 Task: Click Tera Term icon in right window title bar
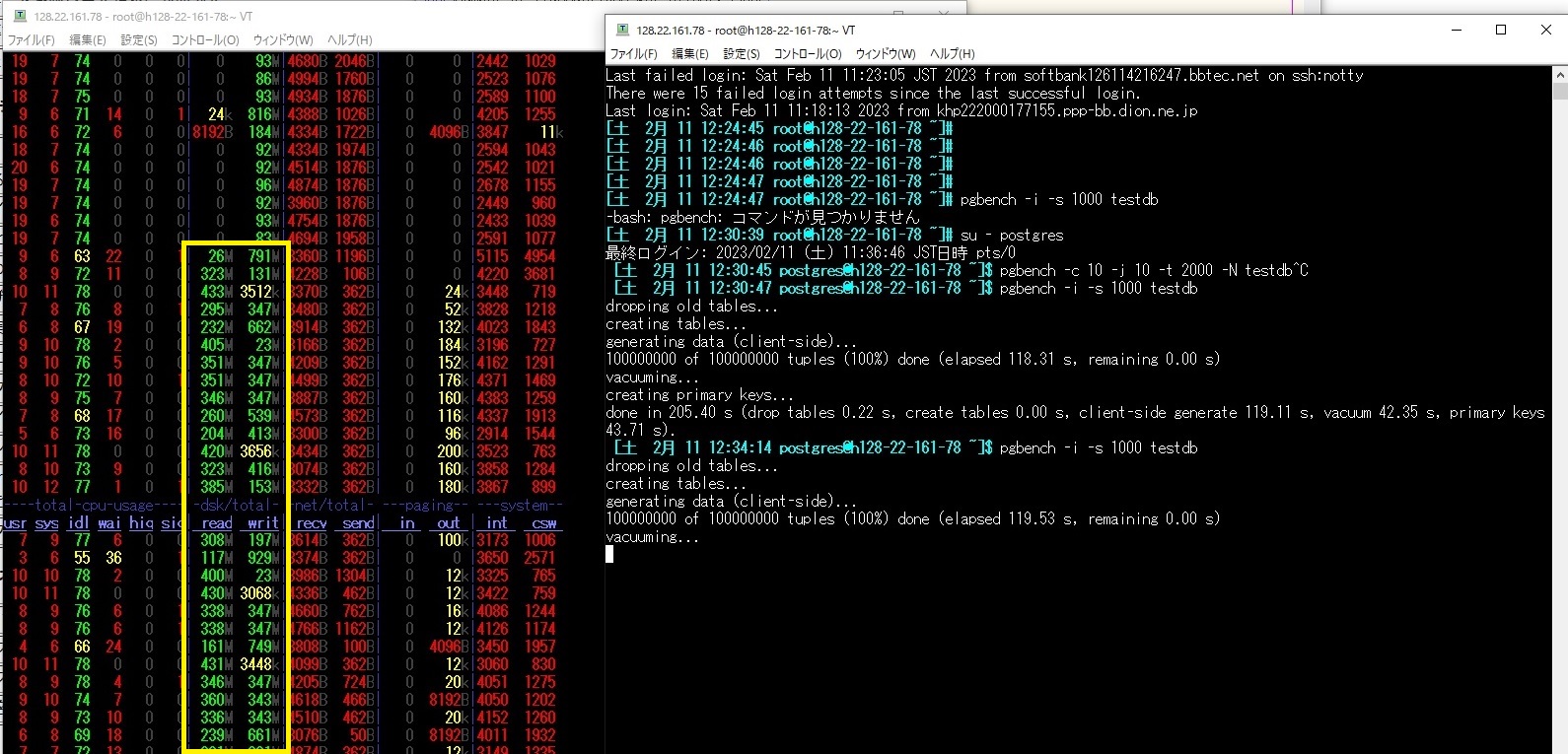tap(621, 30)
